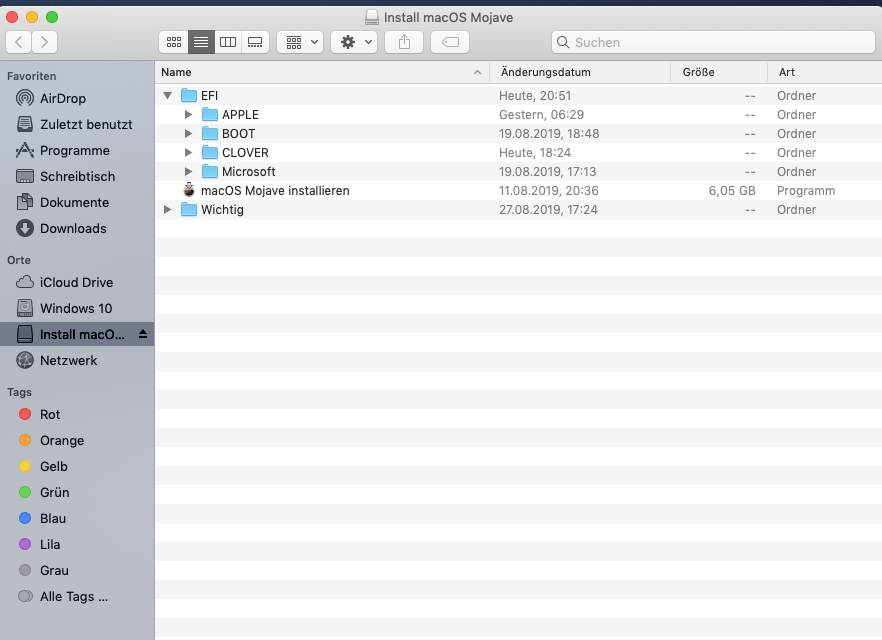Screen dimensions: 882x640
Task: Click the 6,05 GB size value
Action: (x=732, y=191)
